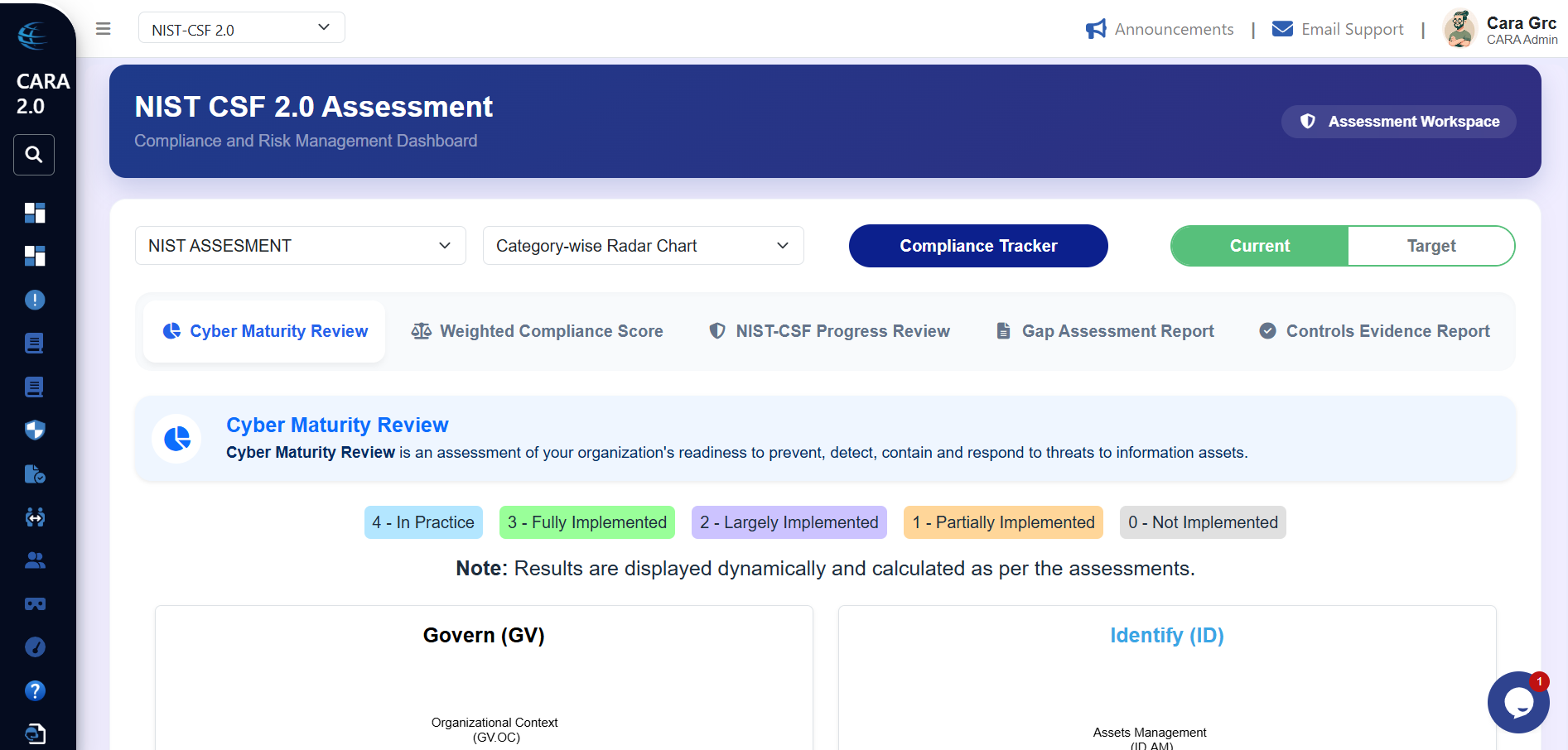Open the Assessment Workspace button
The height and width of the screenshot is (750, 1568).
click(x=1399, y=122)
